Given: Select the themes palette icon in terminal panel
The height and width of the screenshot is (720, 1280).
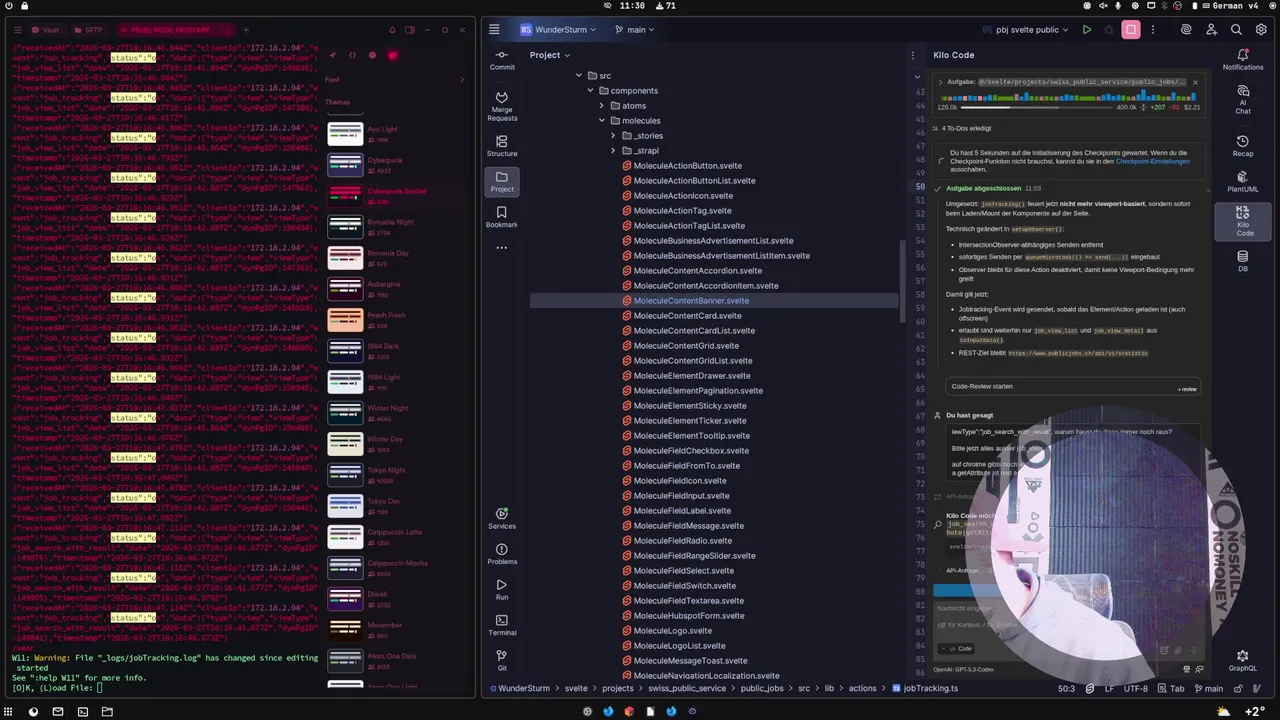Looking at the screenshot, I should 392,55.
